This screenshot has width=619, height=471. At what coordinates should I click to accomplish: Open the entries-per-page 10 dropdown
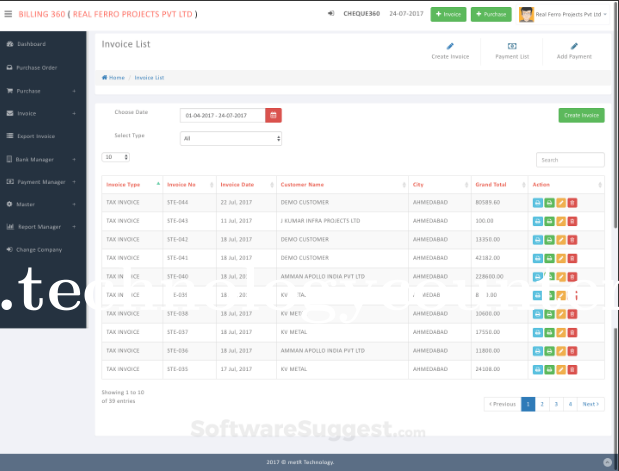click(x=115, y=157)
